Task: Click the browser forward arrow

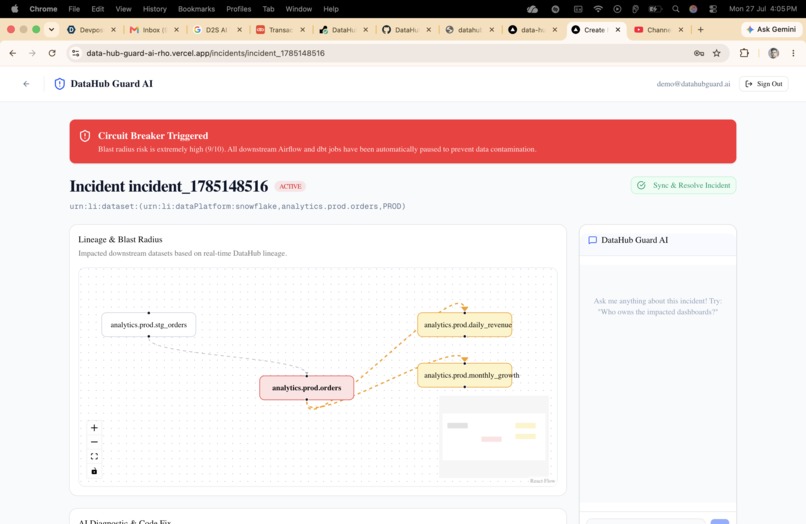Action: pos(32,53)
